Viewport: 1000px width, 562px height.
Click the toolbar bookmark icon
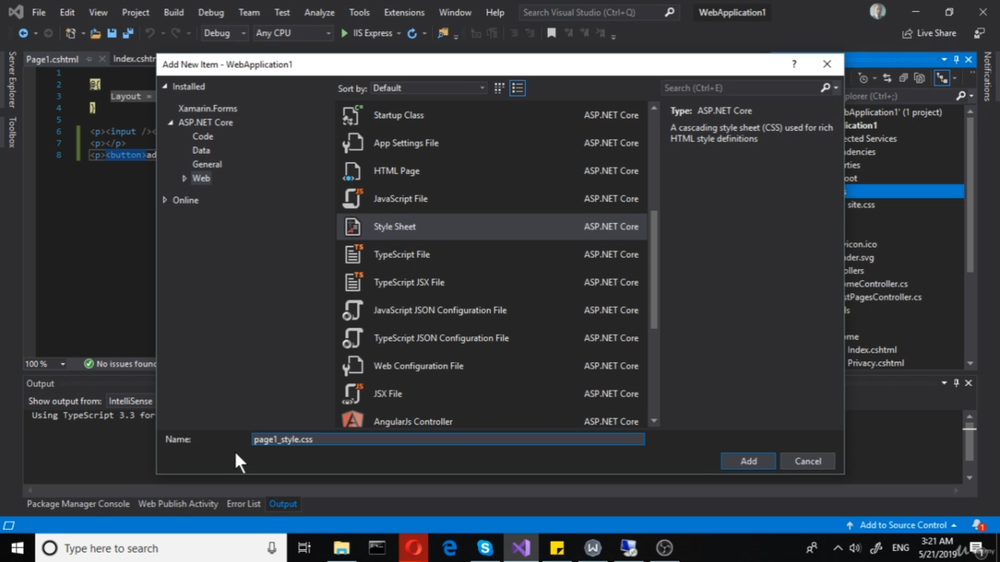pos(551,33)
